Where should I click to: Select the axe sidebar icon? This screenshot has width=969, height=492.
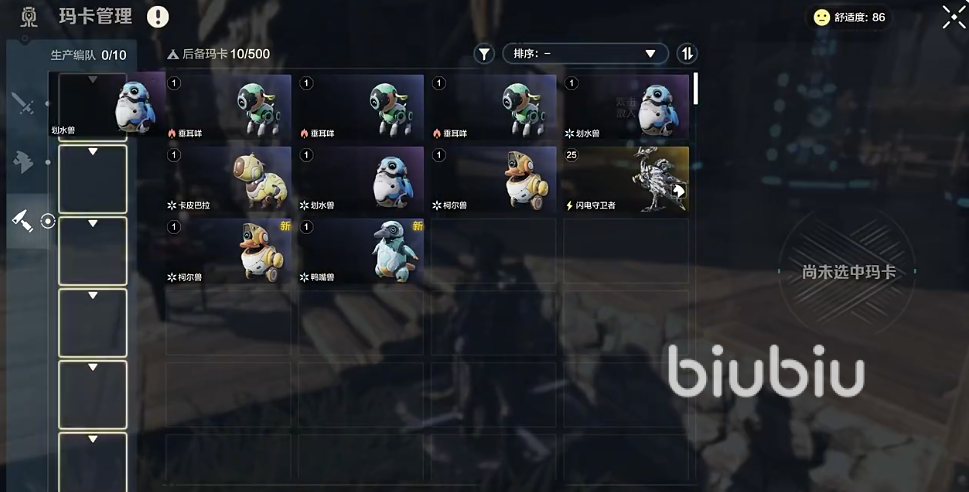23,162
